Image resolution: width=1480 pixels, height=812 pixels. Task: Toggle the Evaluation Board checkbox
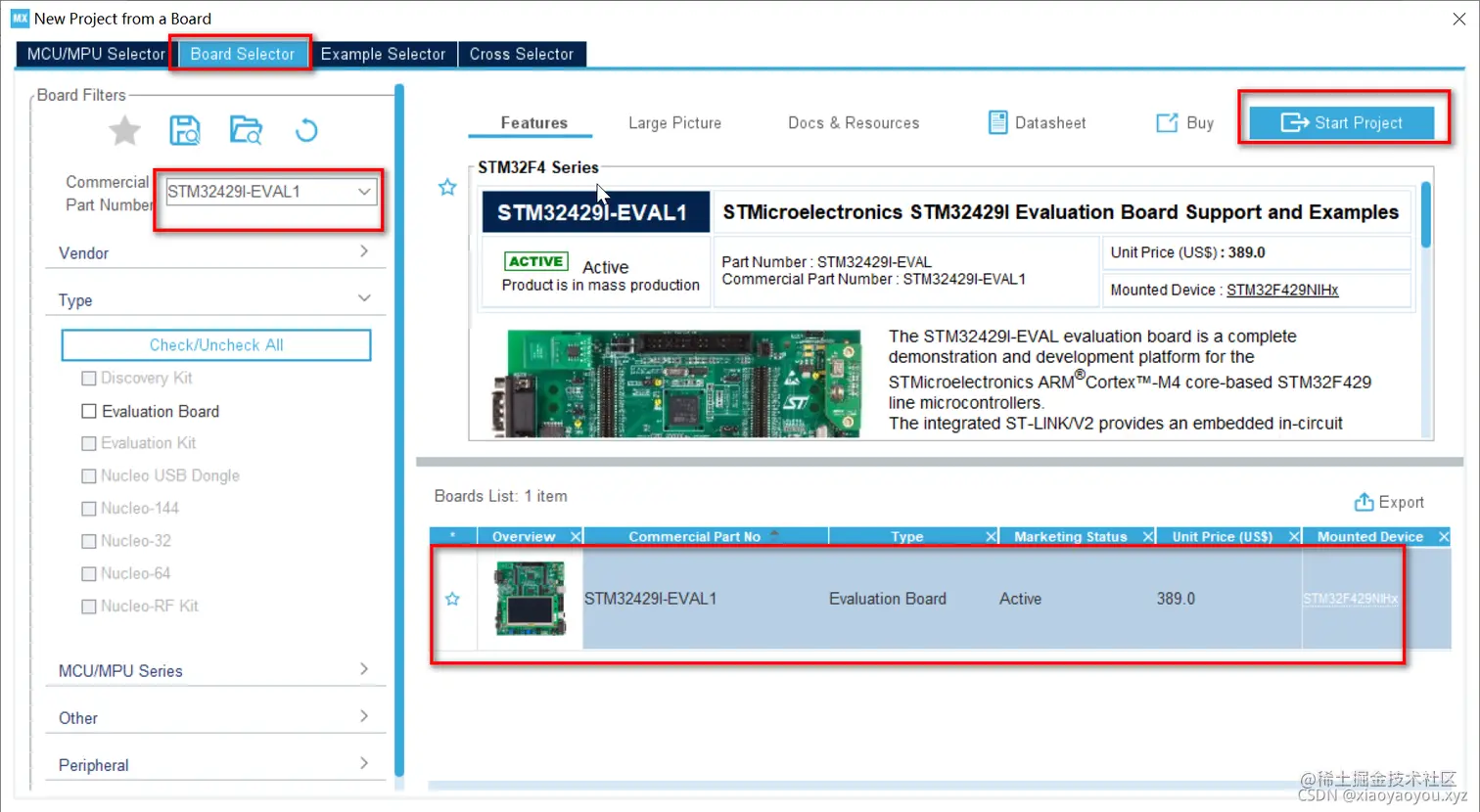(89, 411)
